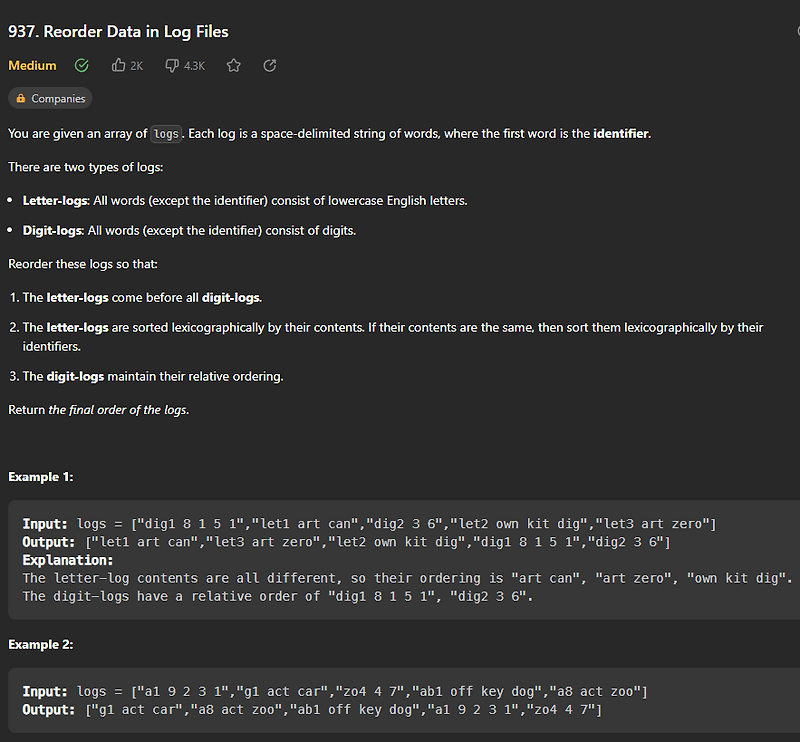800x742 pixels.
Task: Click the Example 1 heading
Action: (x=40, y=477)
